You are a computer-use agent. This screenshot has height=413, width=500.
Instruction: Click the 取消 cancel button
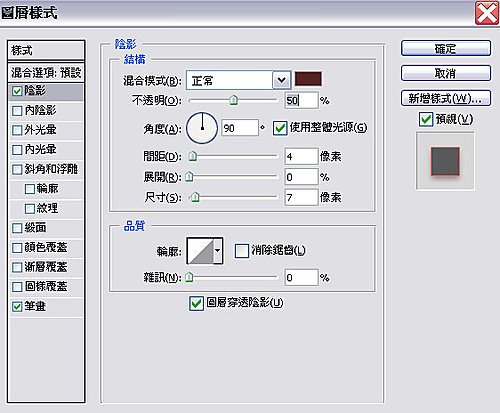tap(446, 73)
